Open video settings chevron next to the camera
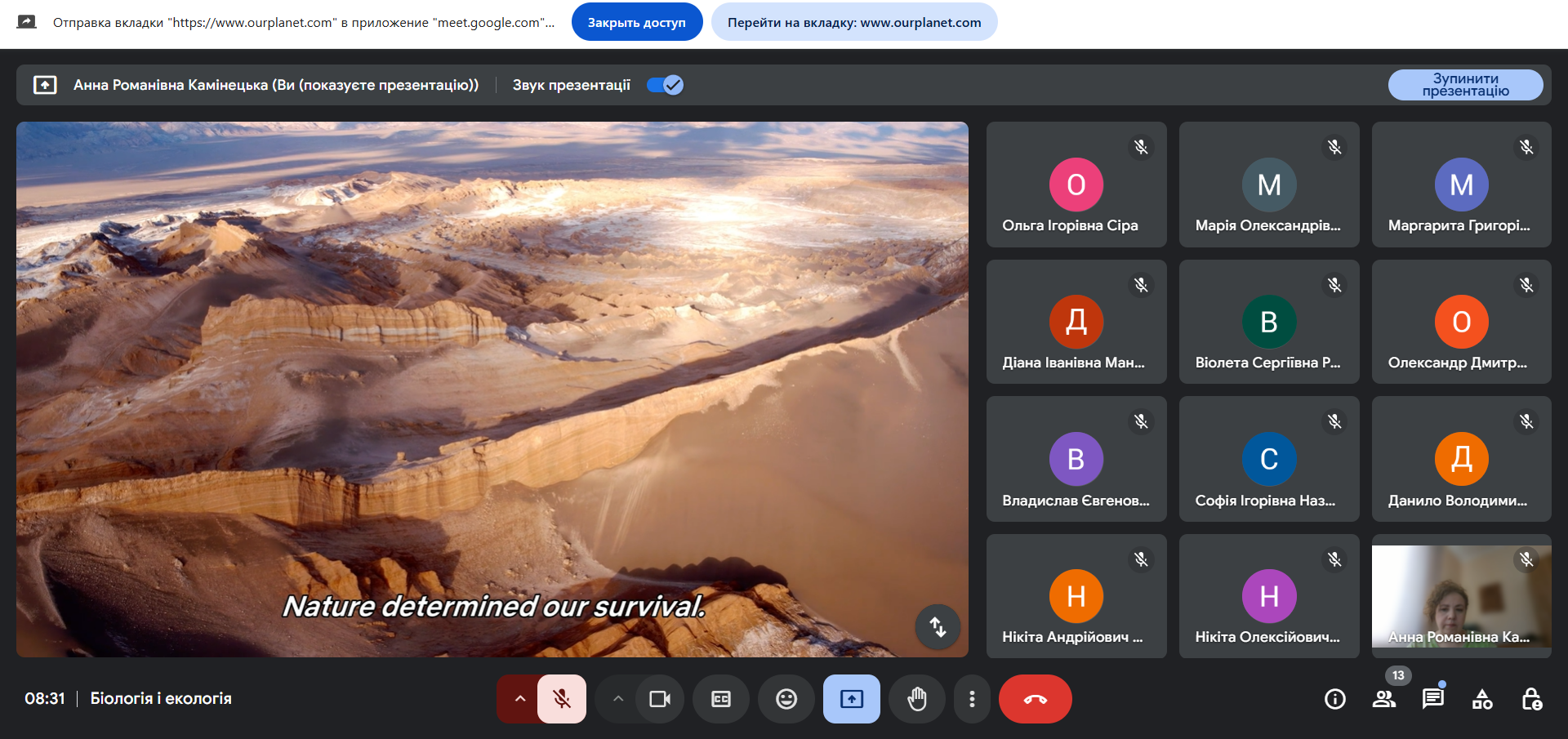The height and width of the screenshot is (739, 1568). (x=618, y=699)
